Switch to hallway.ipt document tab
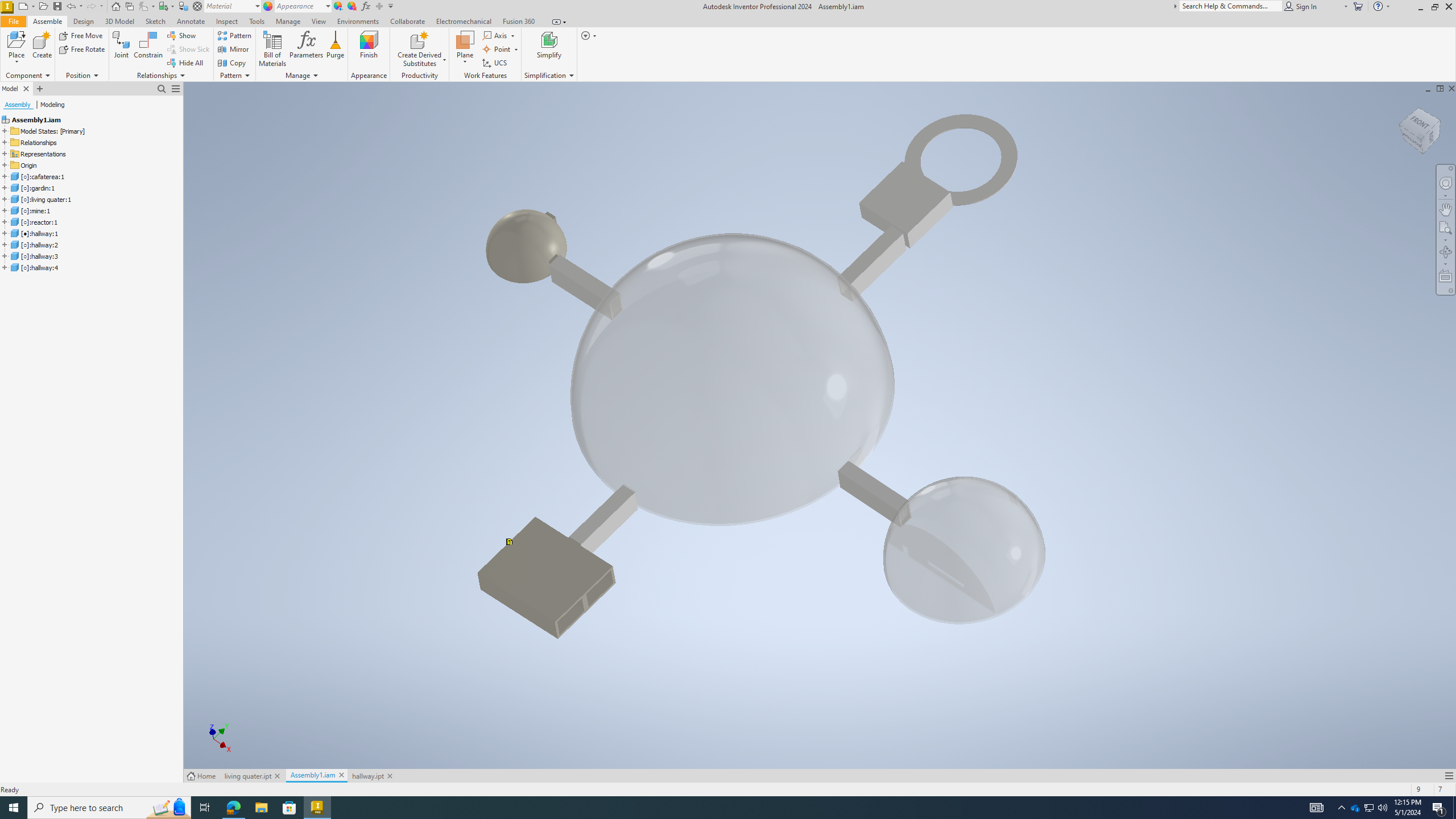 click(367, 776)
